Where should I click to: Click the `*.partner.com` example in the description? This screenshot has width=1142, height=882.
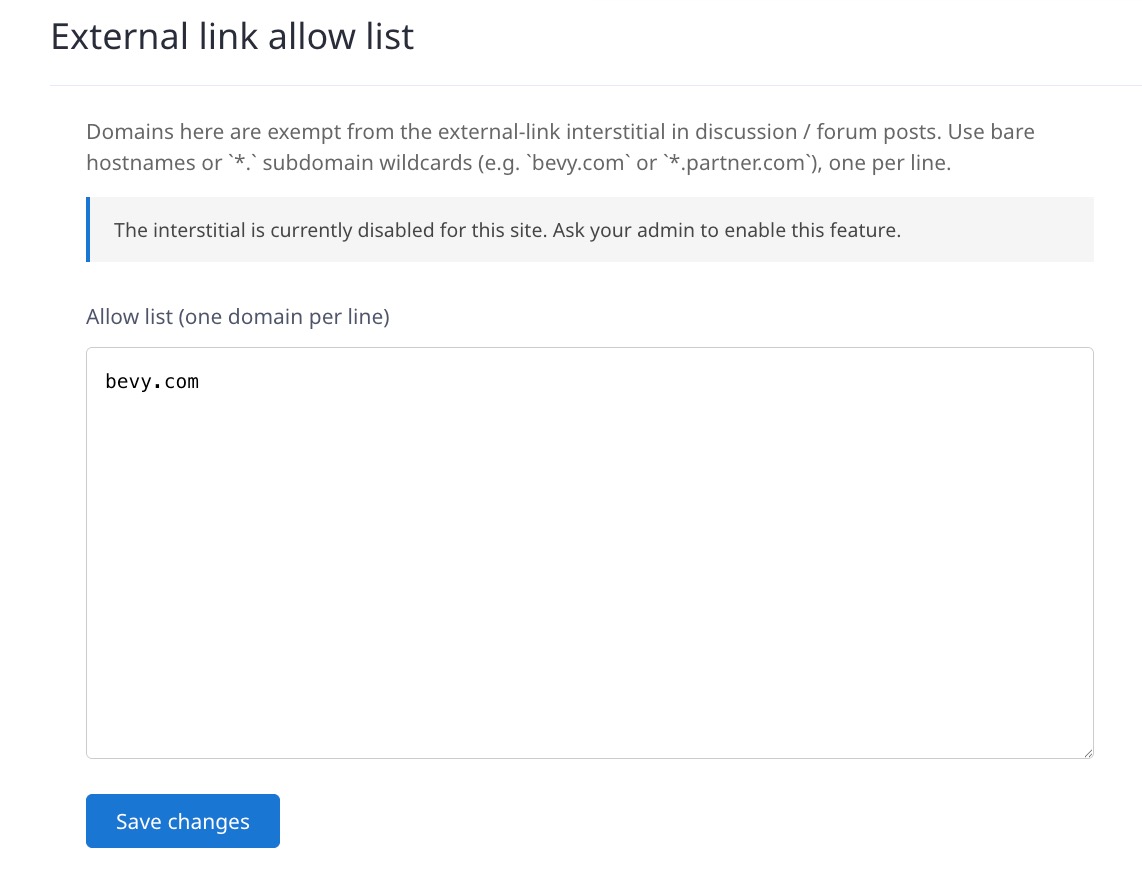[x=735, y=163]
